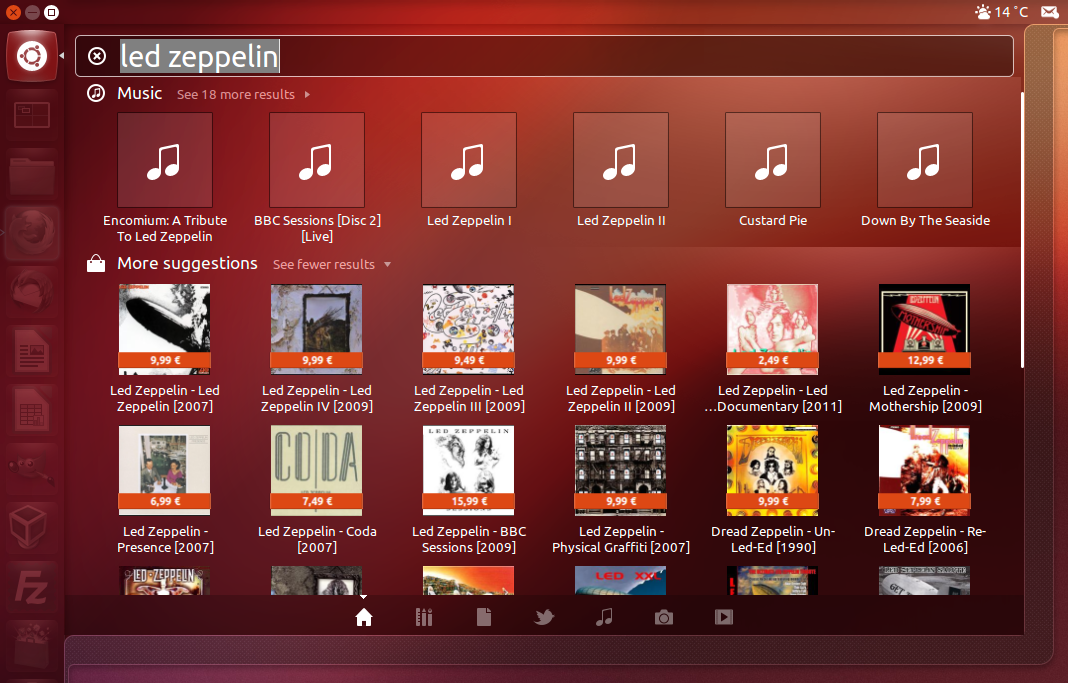Click the Dash results vertical scrollbar
This screenshot has width=1068, height=683.
[x=1022, y=230]
